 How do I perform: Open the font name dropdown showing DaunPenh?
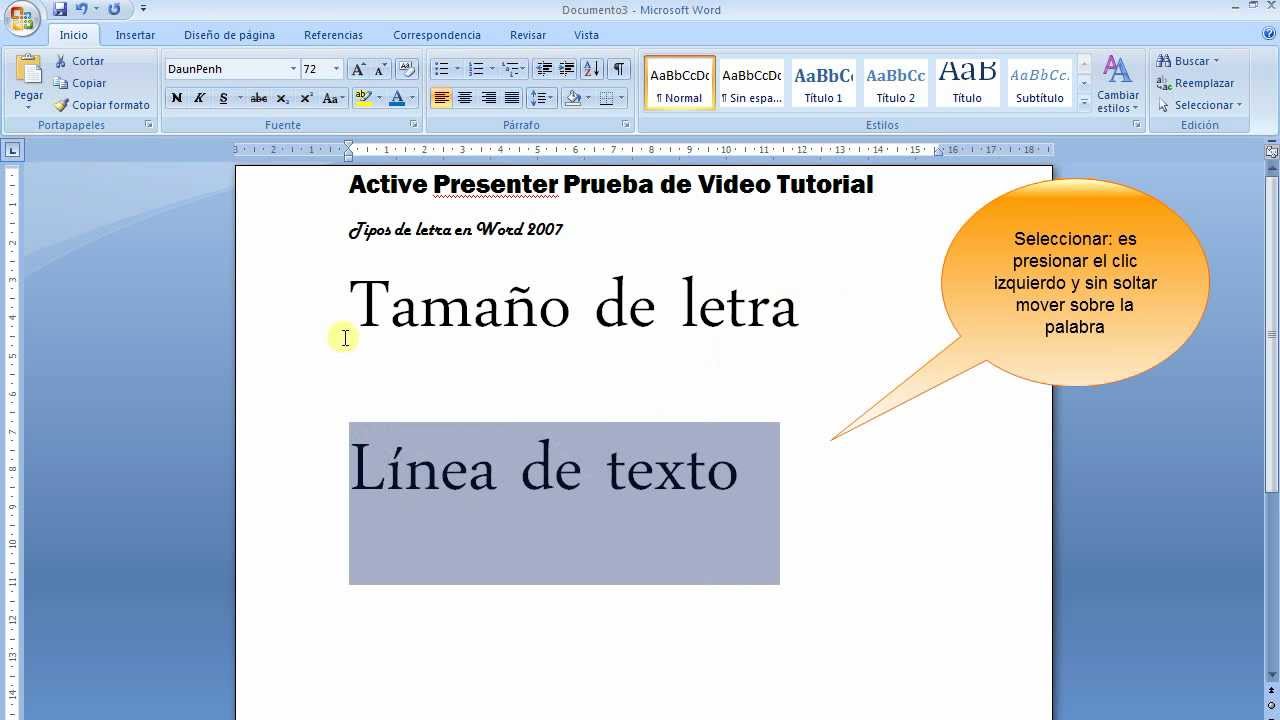click(293, 69)
